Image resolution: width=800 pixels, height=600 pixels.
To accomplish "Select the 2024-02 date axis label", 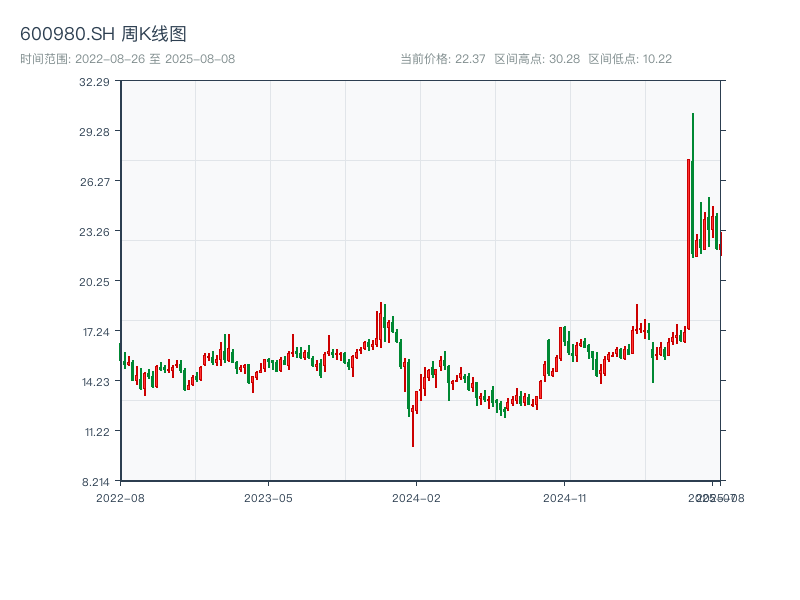I will (x=417, y=497).
